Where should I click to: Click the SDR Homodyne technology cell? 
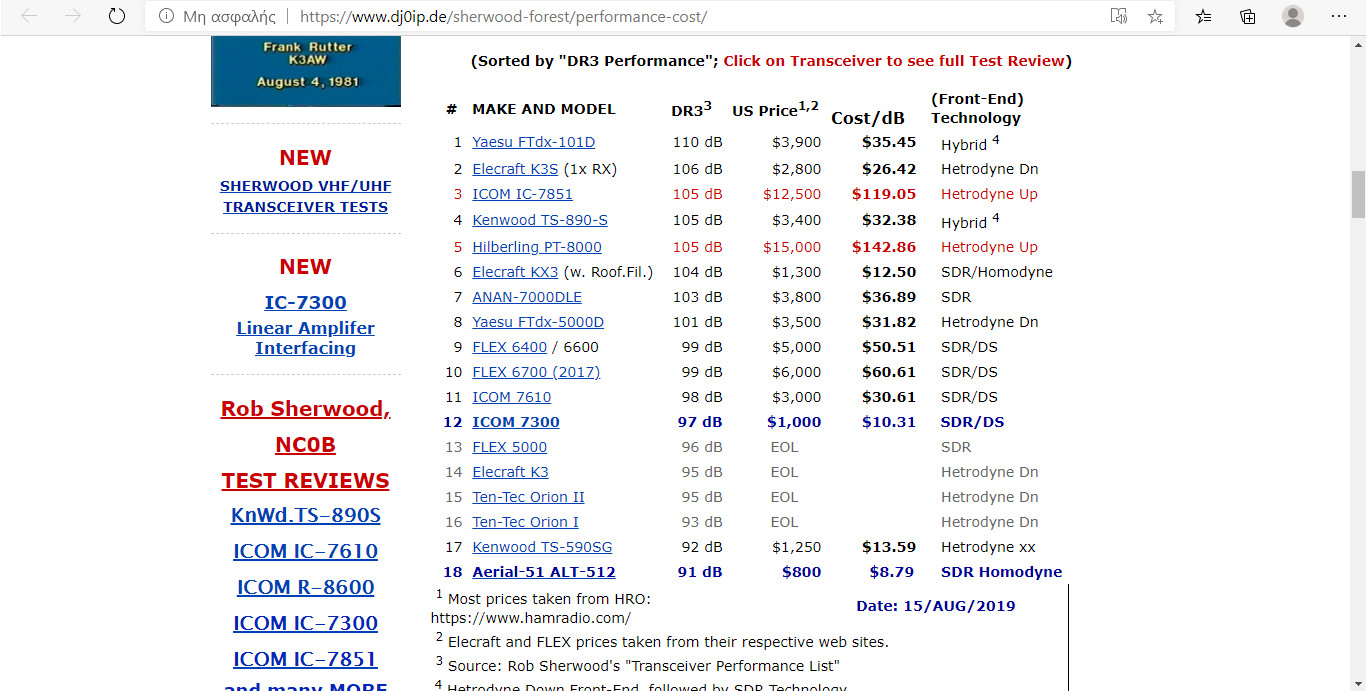click(1001, 572)
